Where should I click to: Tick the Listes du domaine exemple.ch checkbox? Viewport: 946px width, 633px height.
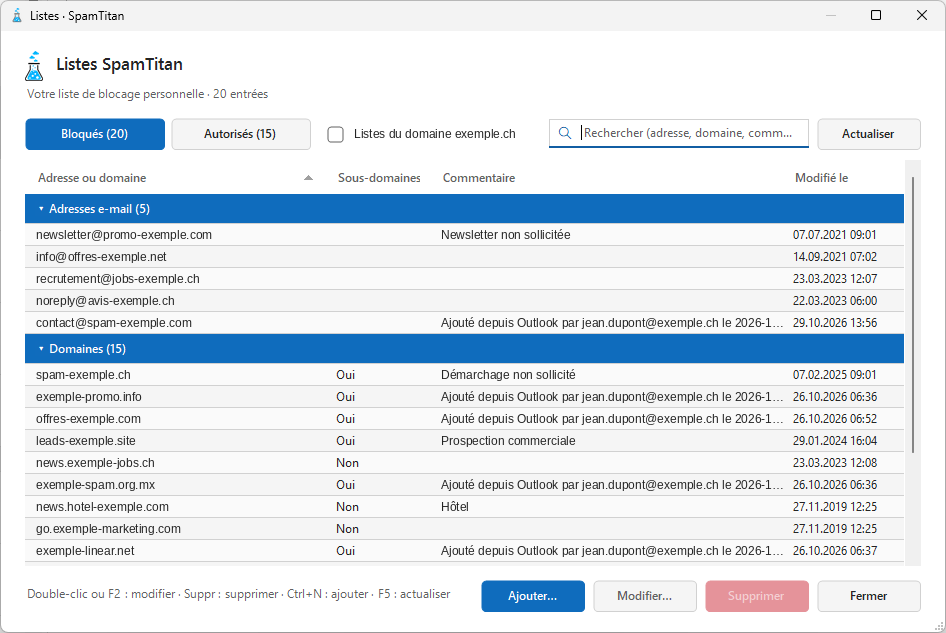point(335,134)
